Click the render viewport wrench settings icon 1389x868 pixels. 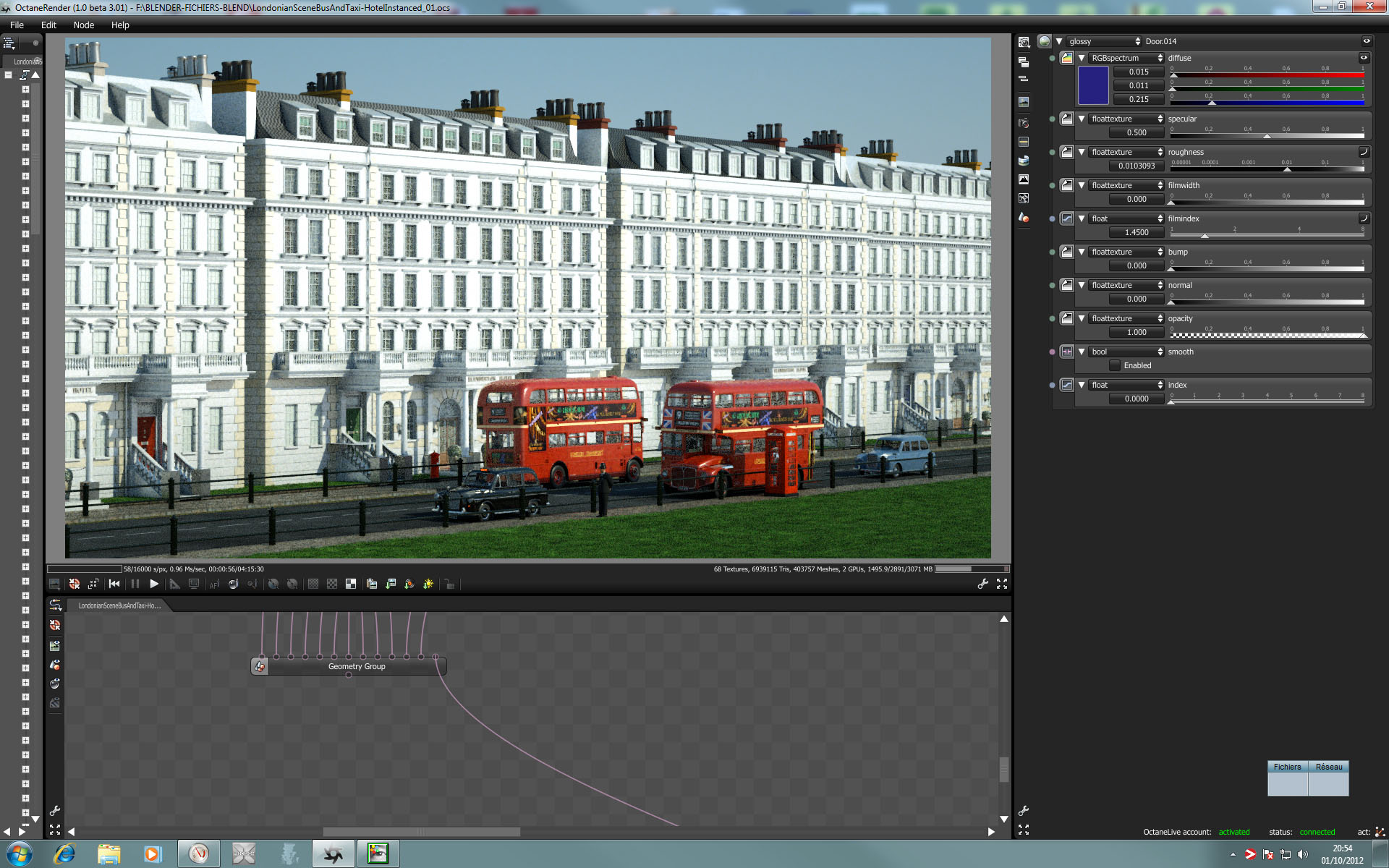982,584
